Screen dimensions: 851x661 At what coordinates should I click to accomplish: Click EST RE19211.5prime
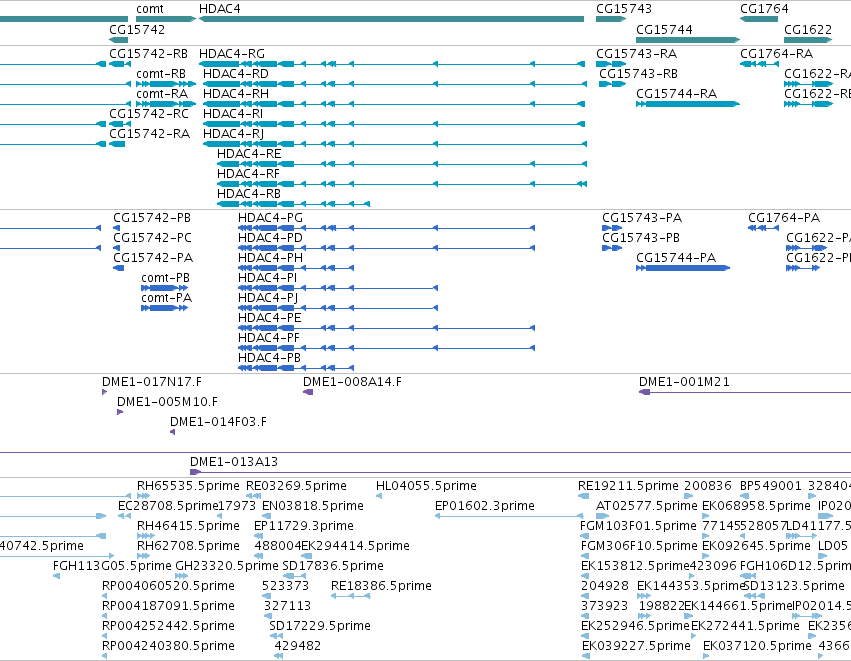tap(628, 486)
